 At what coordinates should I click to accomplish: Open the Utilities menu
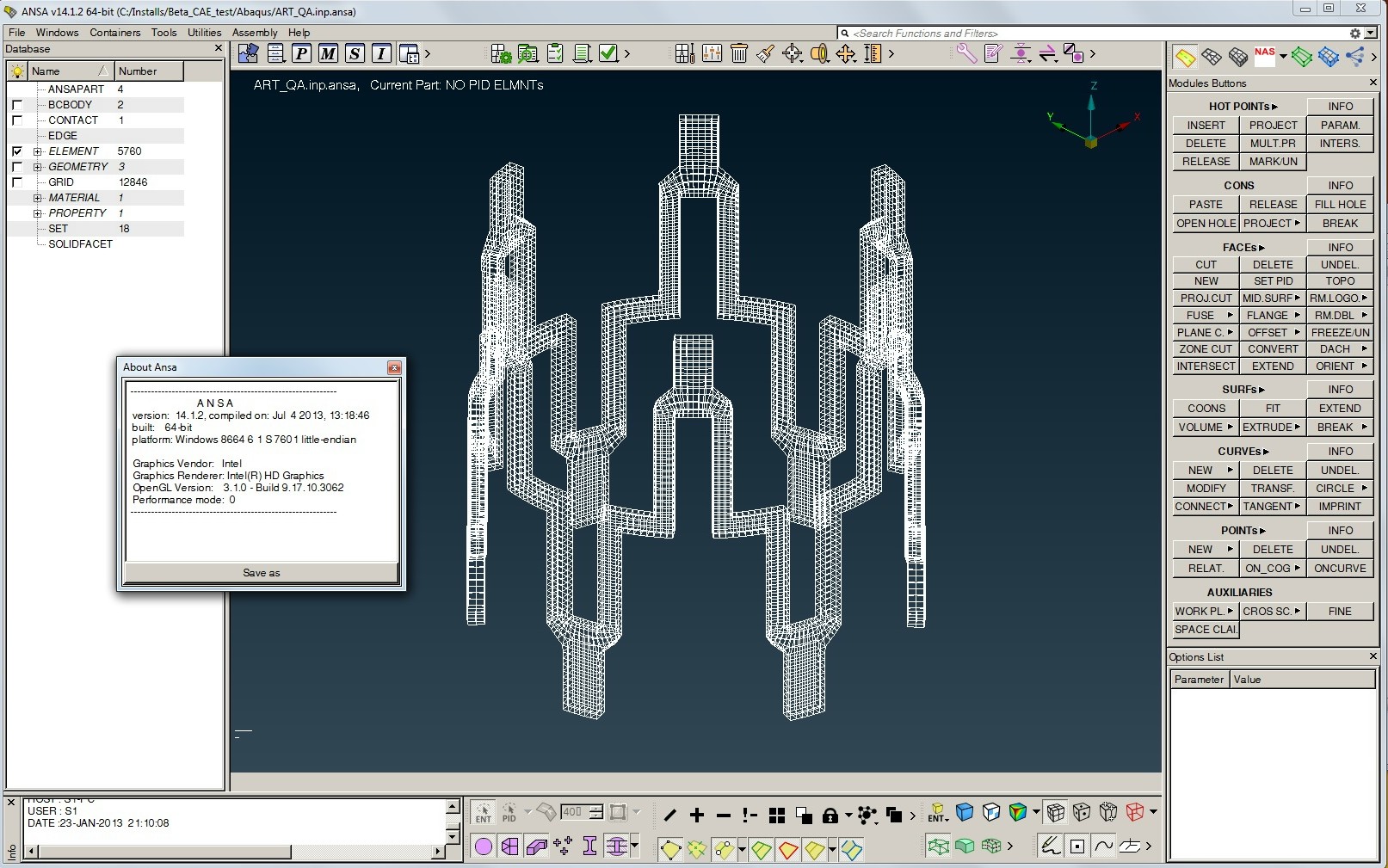204,33
